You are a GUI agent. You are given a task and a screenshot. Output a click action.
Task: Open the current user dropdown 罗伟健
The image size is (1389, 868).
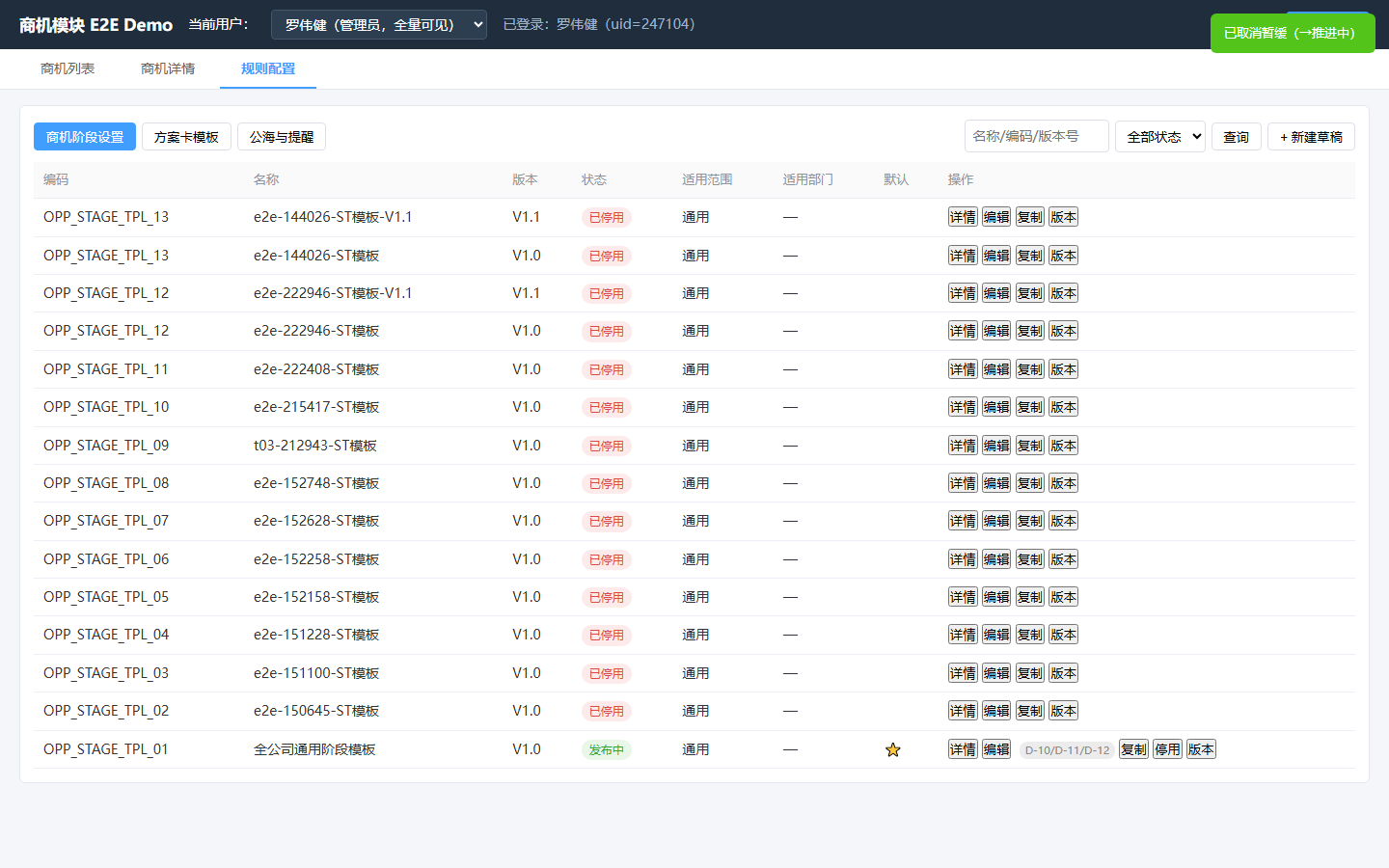(x=379, y=25)
